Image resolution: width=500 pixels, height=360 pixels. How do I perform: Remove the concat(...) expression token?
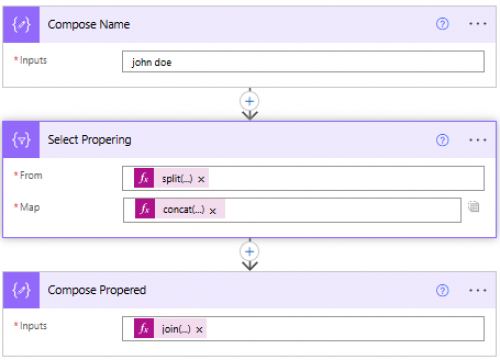tap(213, 211)
